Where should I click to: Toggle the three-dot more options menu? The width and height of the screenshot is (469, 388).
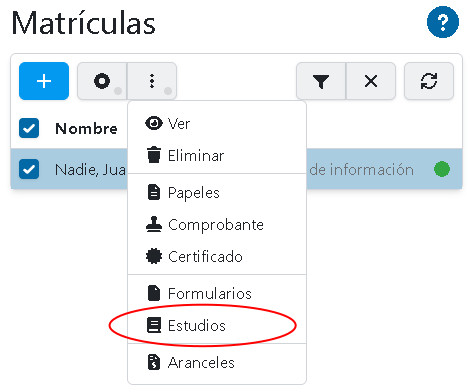point(152,81)
